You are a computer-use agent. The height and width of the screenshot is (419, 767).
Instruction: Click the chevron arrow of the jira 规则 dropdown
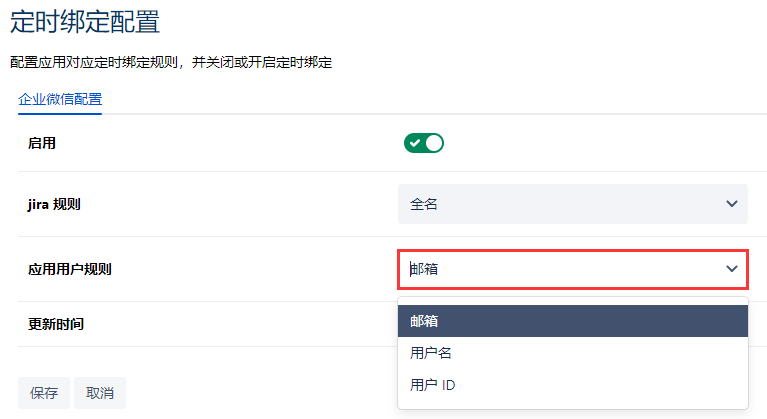731,204
